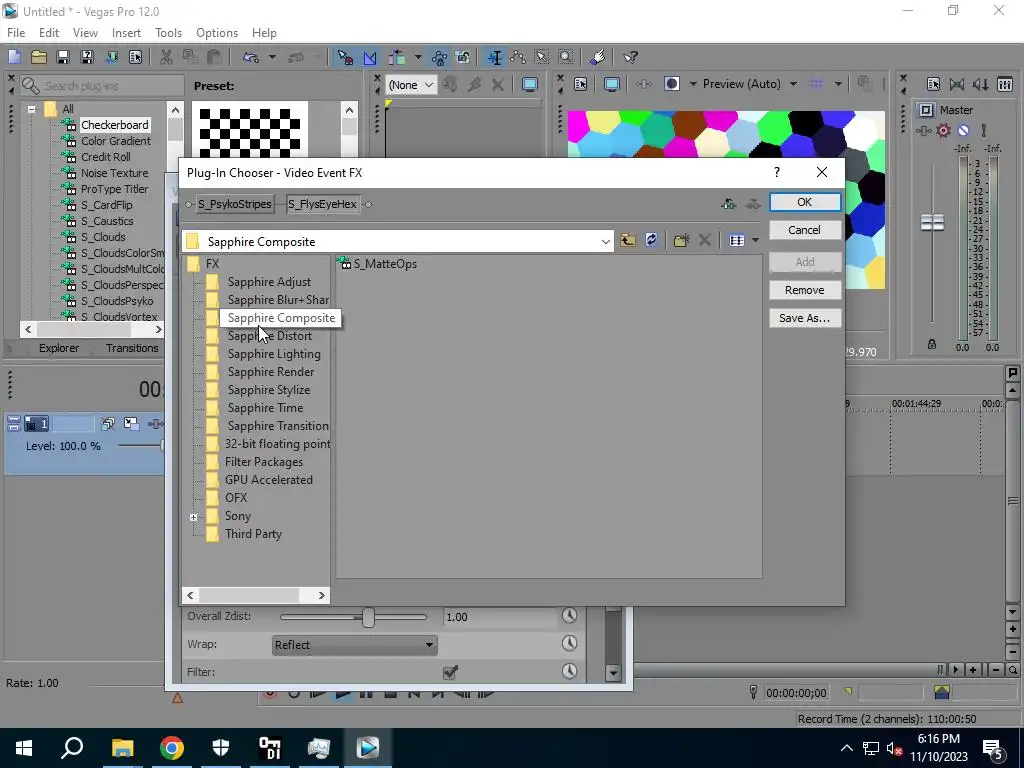Open the Tools menu

tap(168, 33)
